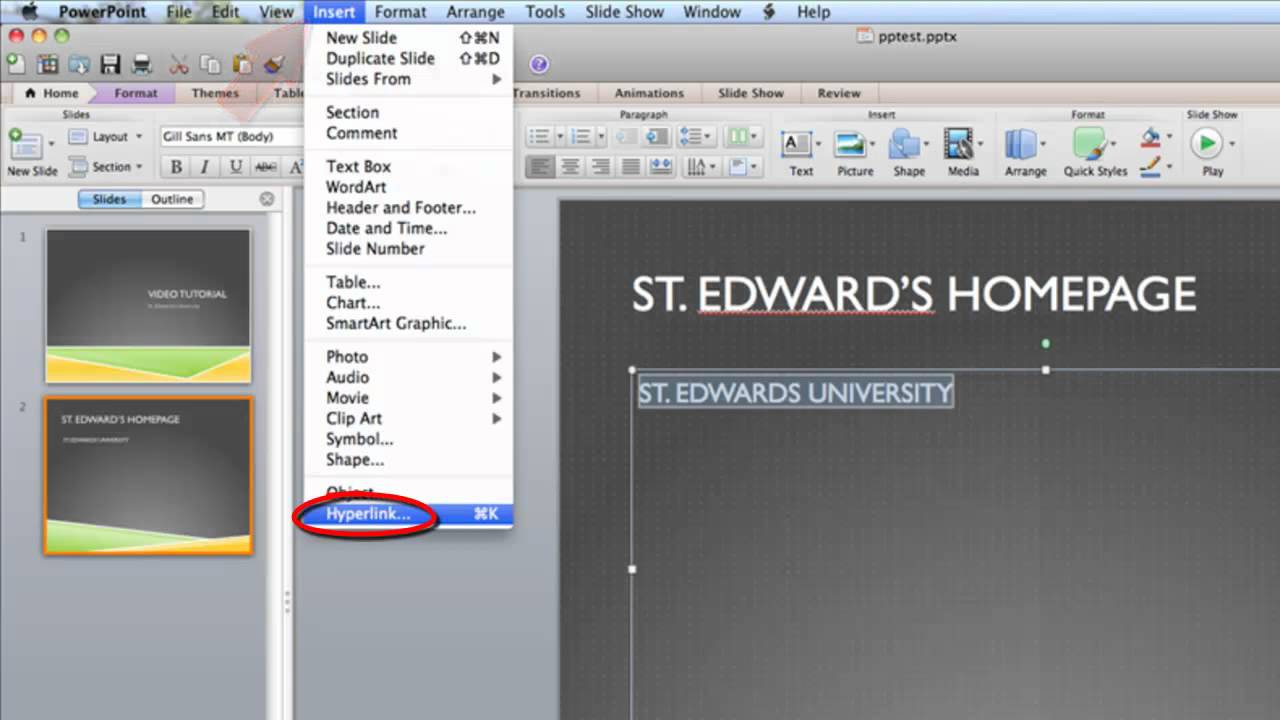Select the Format Painter brush icon
This screenshot has height=720, width=1280.
[x=274, y=65]
